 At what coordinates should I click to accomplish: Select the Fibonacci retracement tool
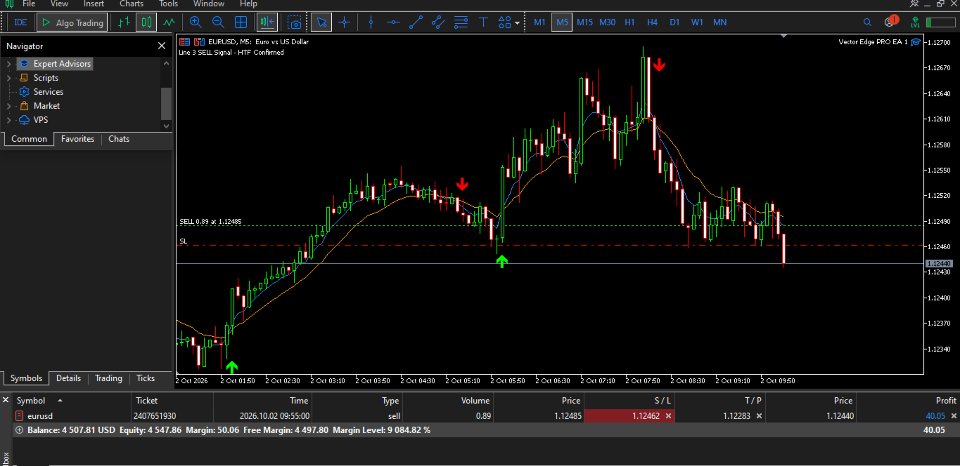coord(461,23)
